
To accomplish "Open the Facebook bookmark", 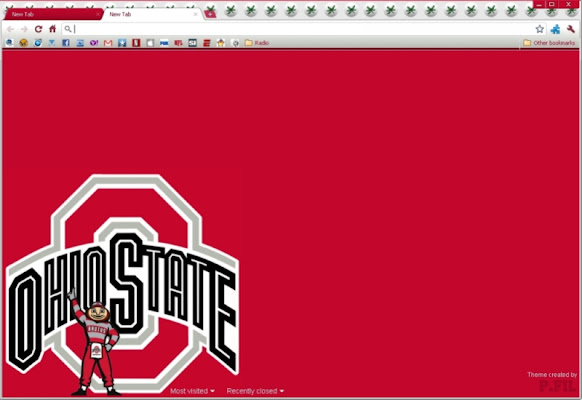I will 66,43.
